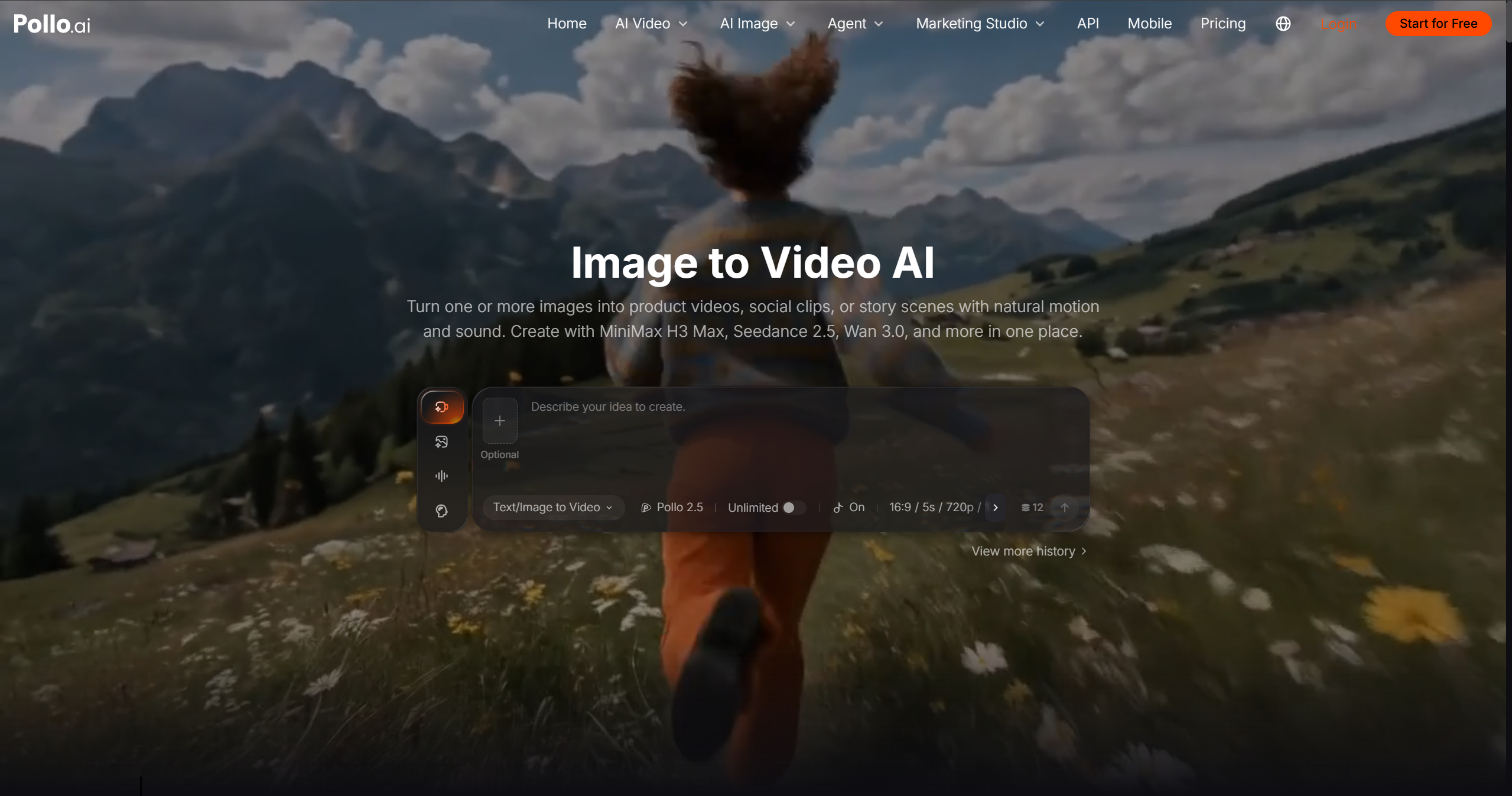Open the Pollo 2.5 model selector
This screenshot has width=1512, height=796.
pos(672,508)
